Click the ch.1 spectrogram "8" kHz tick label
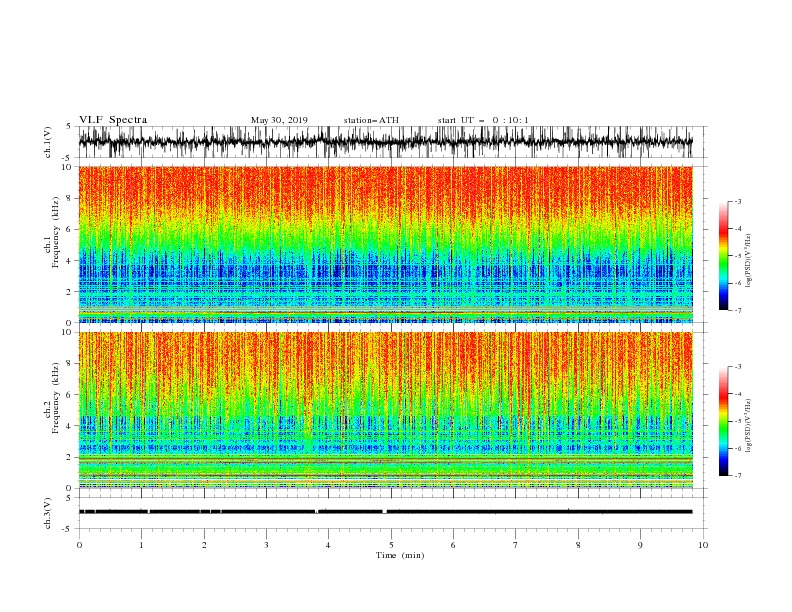Image resolution: width=792 pixels, height=612 pixels. (69, 198)
